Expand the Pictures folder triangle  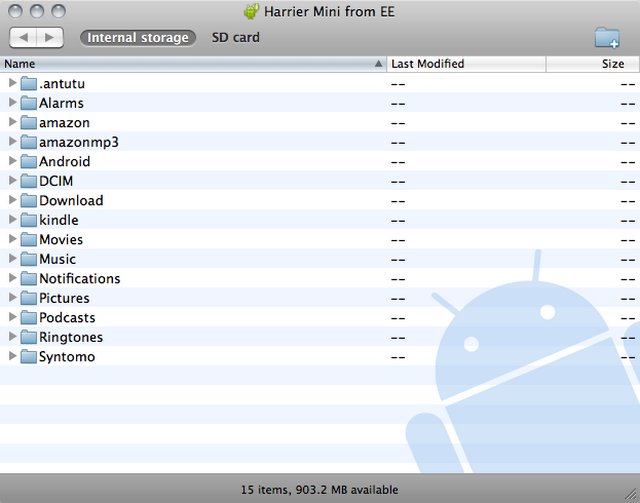tap(12, 298)
